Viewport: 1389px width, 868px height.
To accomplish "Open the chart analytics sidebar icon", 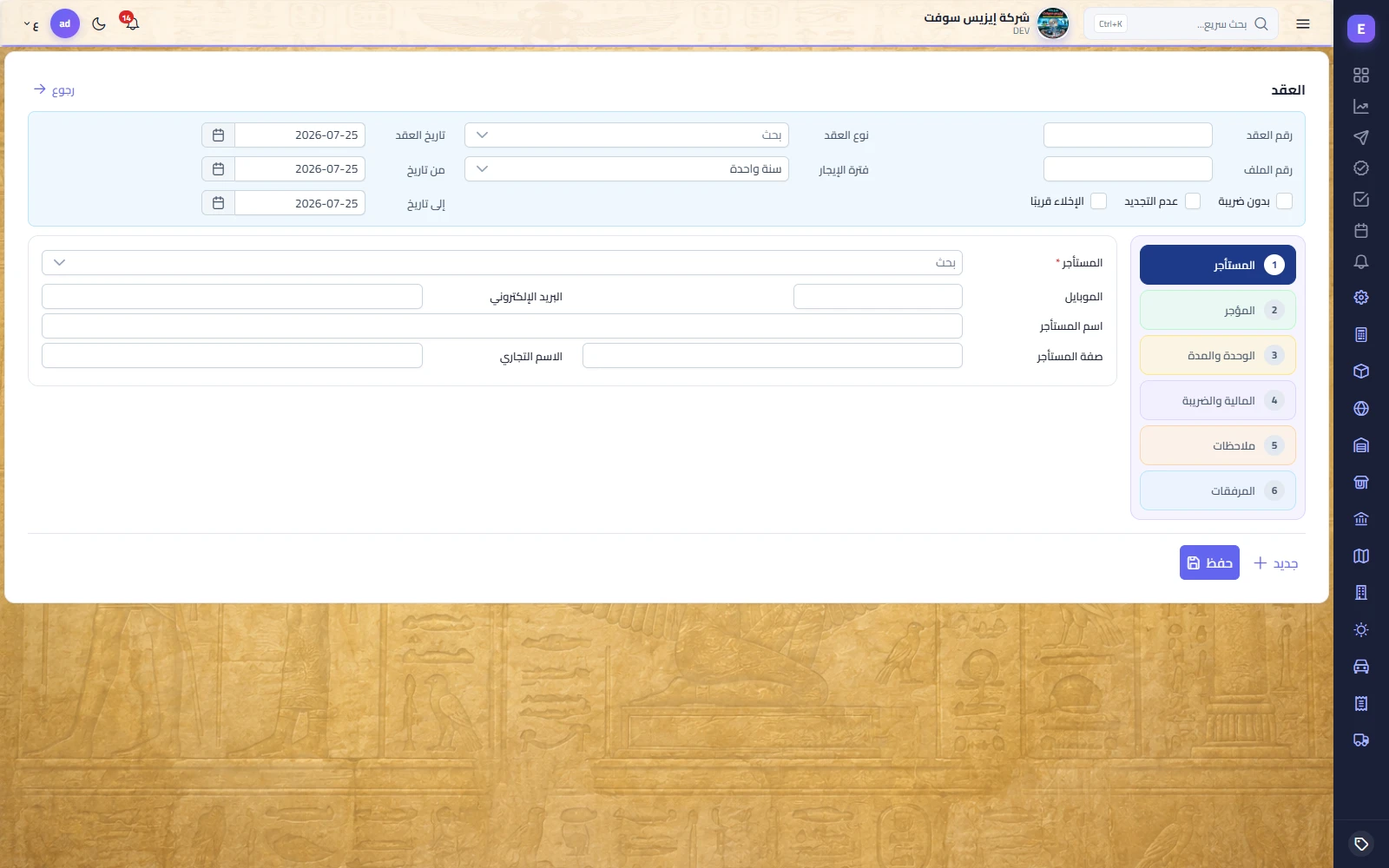I will pos(1360,107).
